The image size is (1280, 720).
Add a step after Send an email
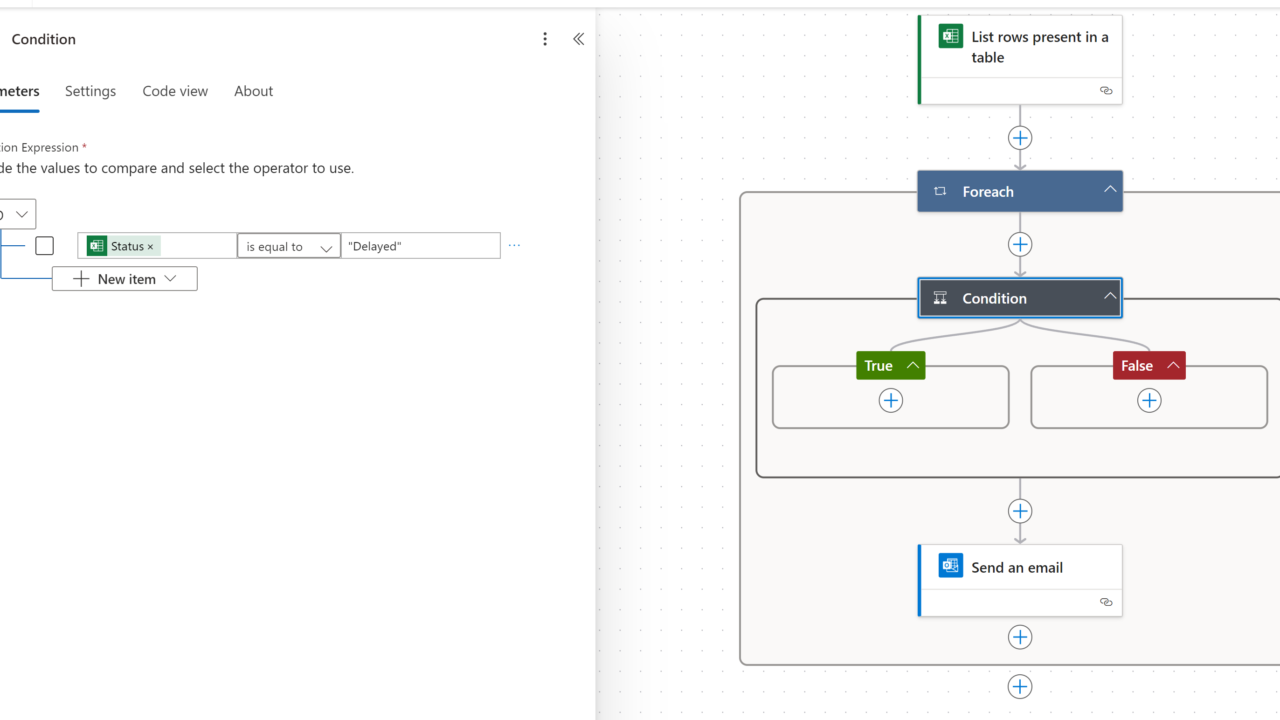(1020, 637)
